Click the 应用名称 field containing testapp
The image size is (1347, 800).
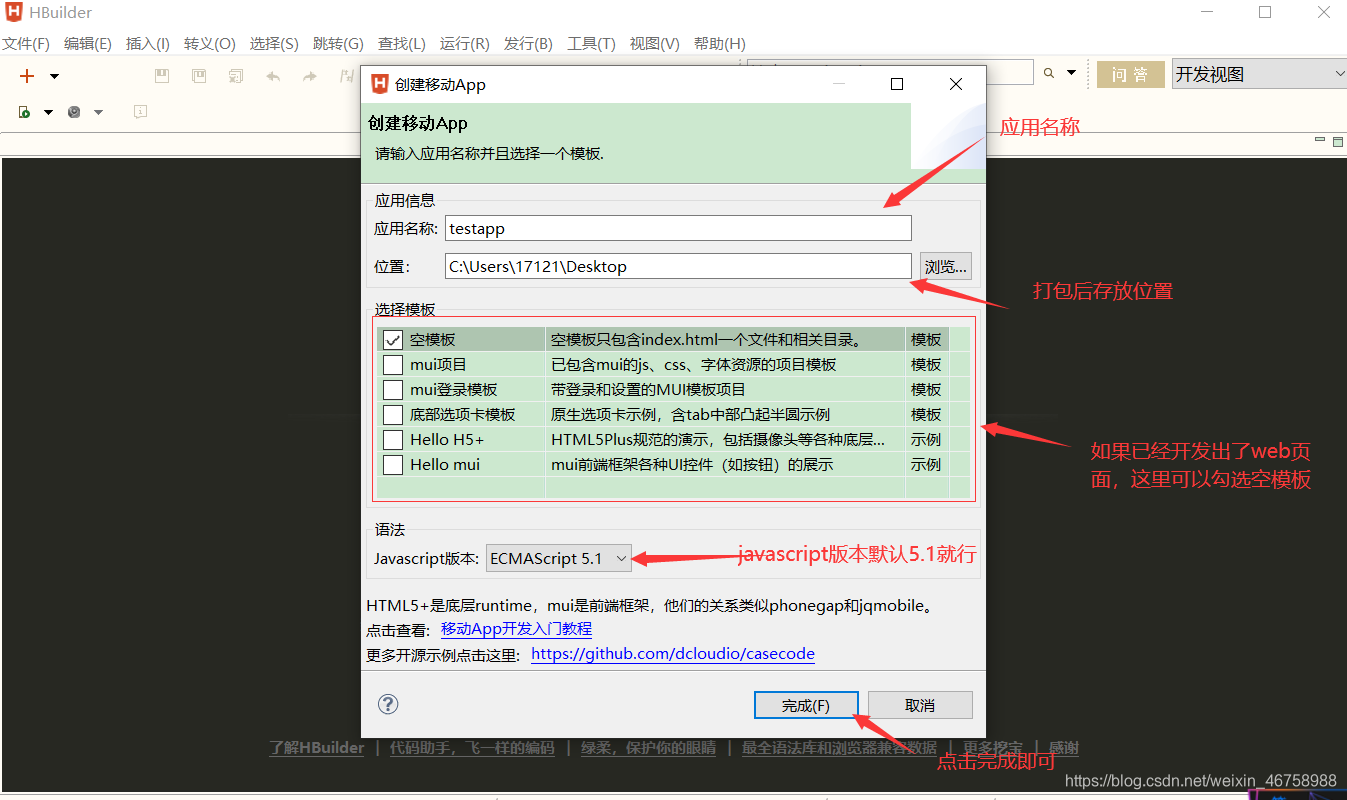click(678, 228)
